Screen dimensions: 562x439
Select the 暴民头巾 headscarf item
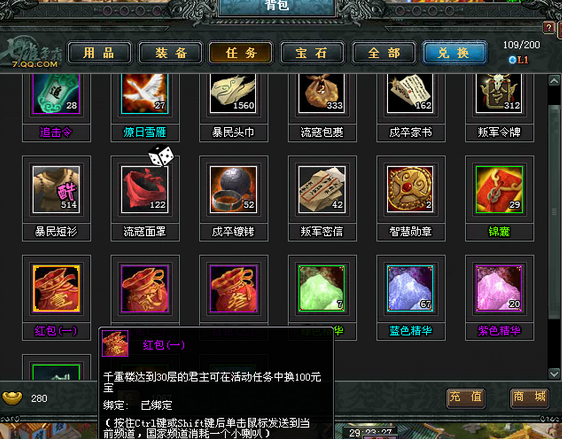pyautogui.click(x=233, y=94)
